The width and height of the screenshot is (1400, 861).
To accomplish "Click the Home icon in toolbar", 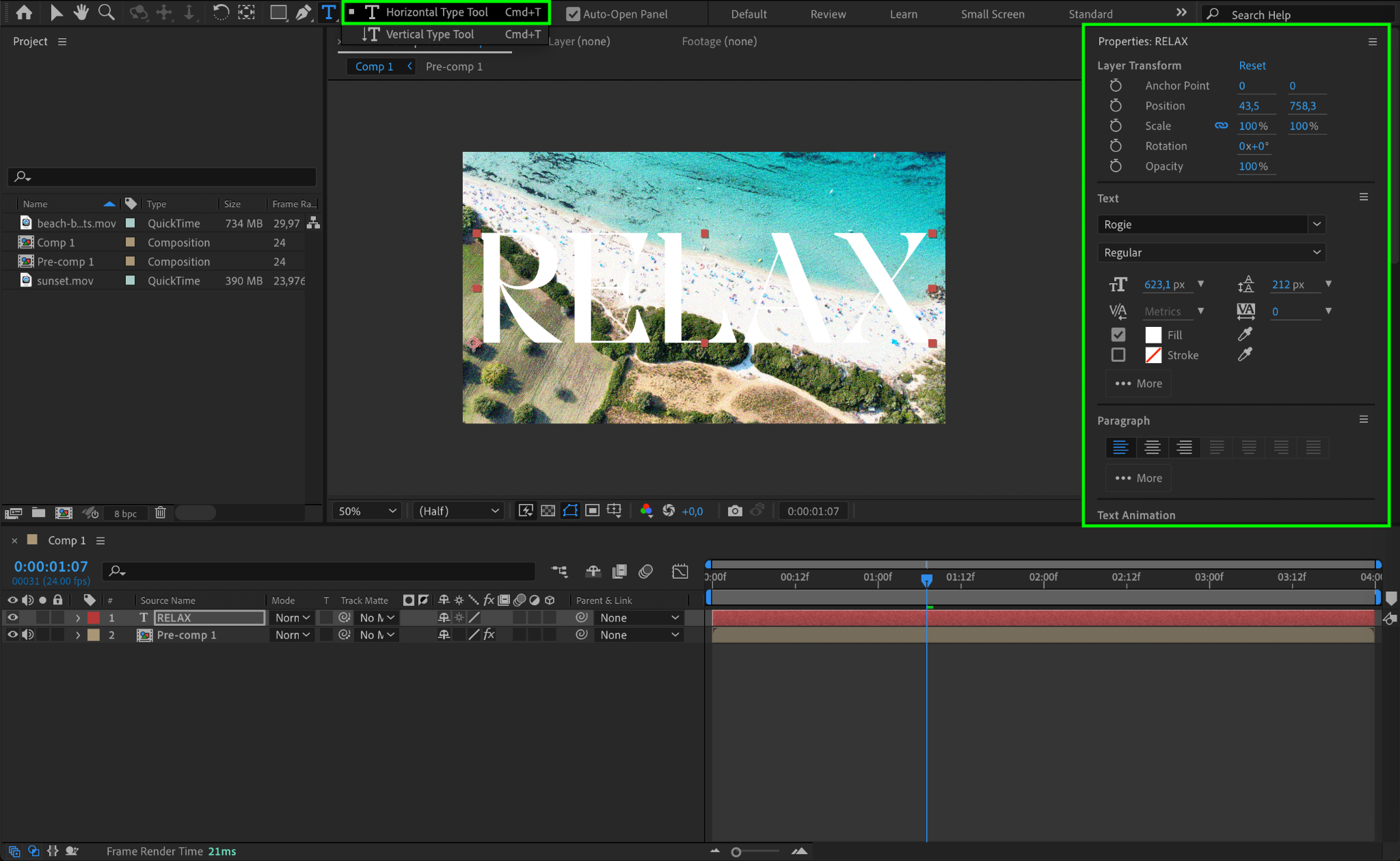I will point(24,12).
